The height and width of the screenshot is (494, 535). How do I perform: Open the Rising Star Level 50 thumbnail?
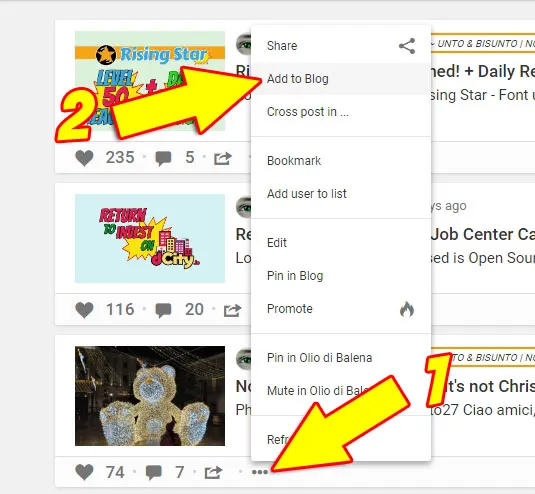click(150, 81)
